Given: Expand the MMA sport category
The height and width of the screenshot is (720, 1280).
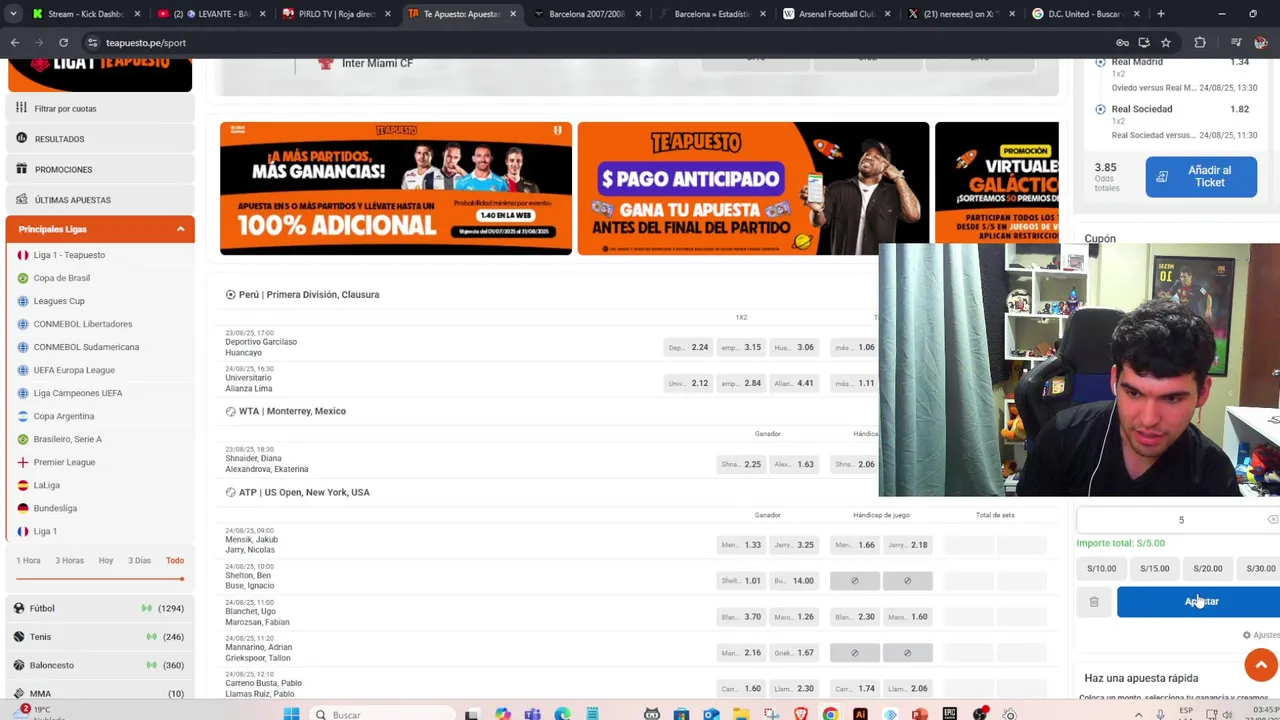Looking at the screenshot, I should (x=99, y=693).
